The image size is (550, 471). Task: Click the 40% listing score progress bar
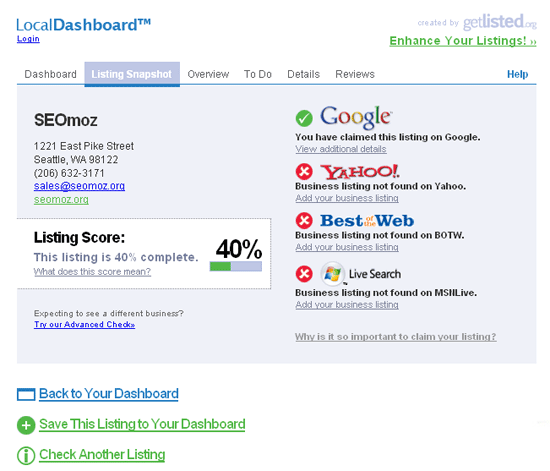click(236, 267)
